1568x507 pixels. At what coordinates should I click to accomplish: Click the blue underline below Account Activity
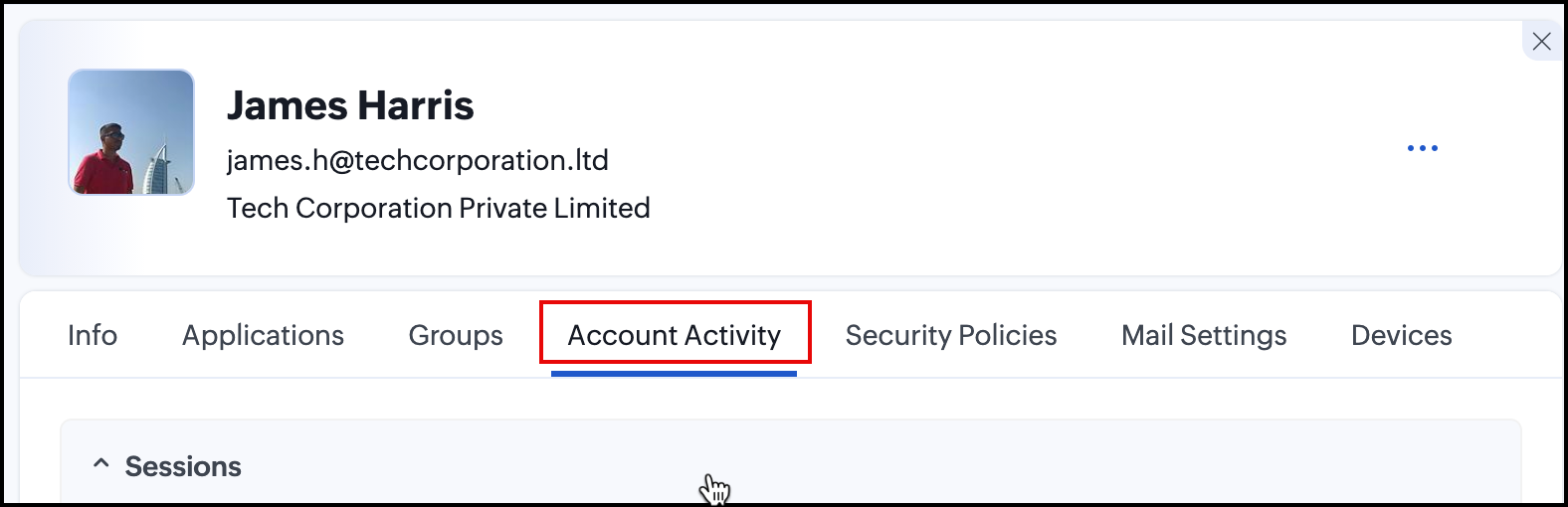(674, 374)
